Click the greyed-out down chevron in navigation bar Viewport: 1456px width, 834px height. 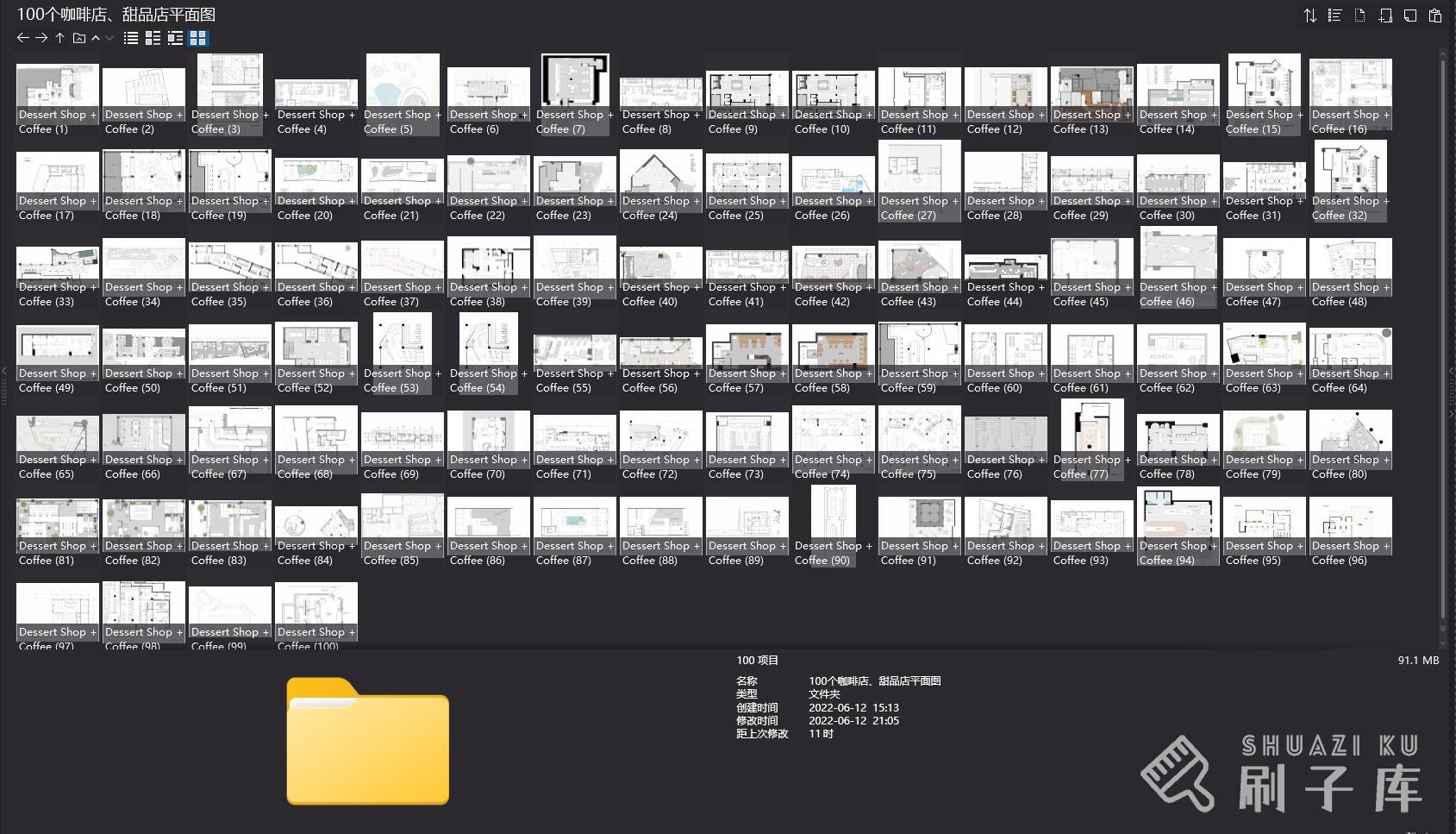click(109, 38)
